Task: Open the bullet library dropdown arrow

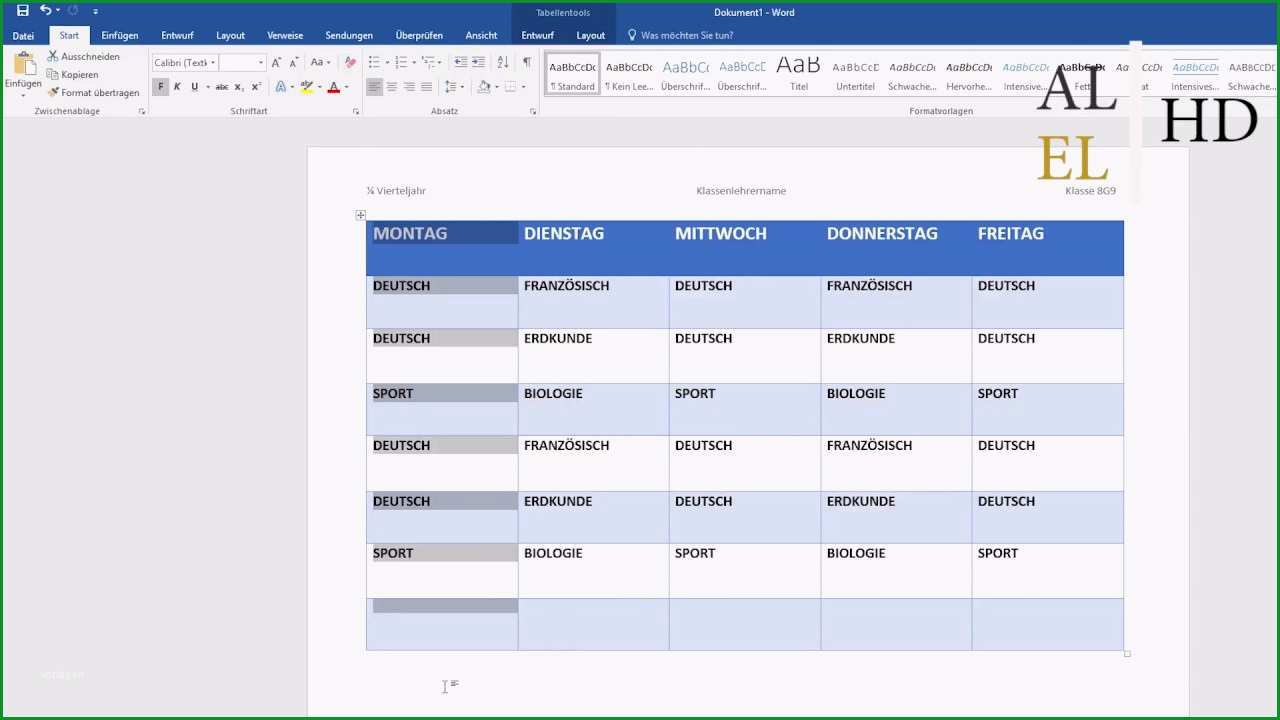Action: point(386,62)
